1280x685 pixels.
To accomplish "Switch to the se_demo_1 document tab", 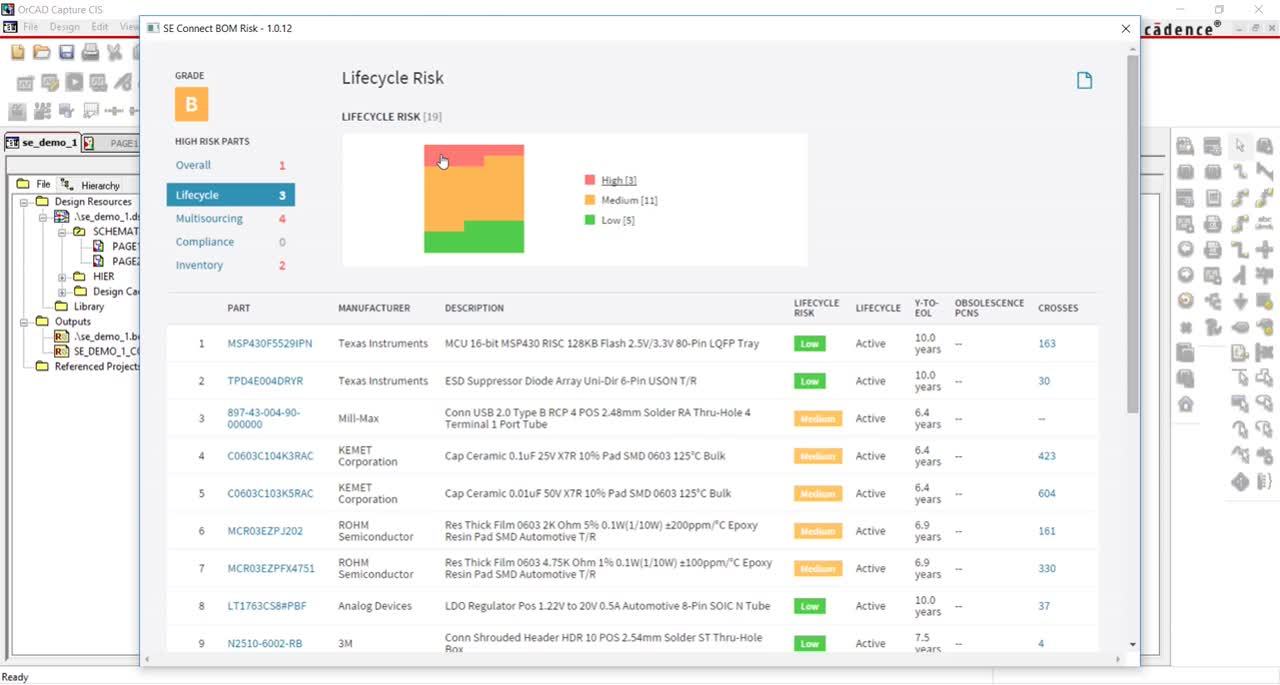I will tap(41, 143).
